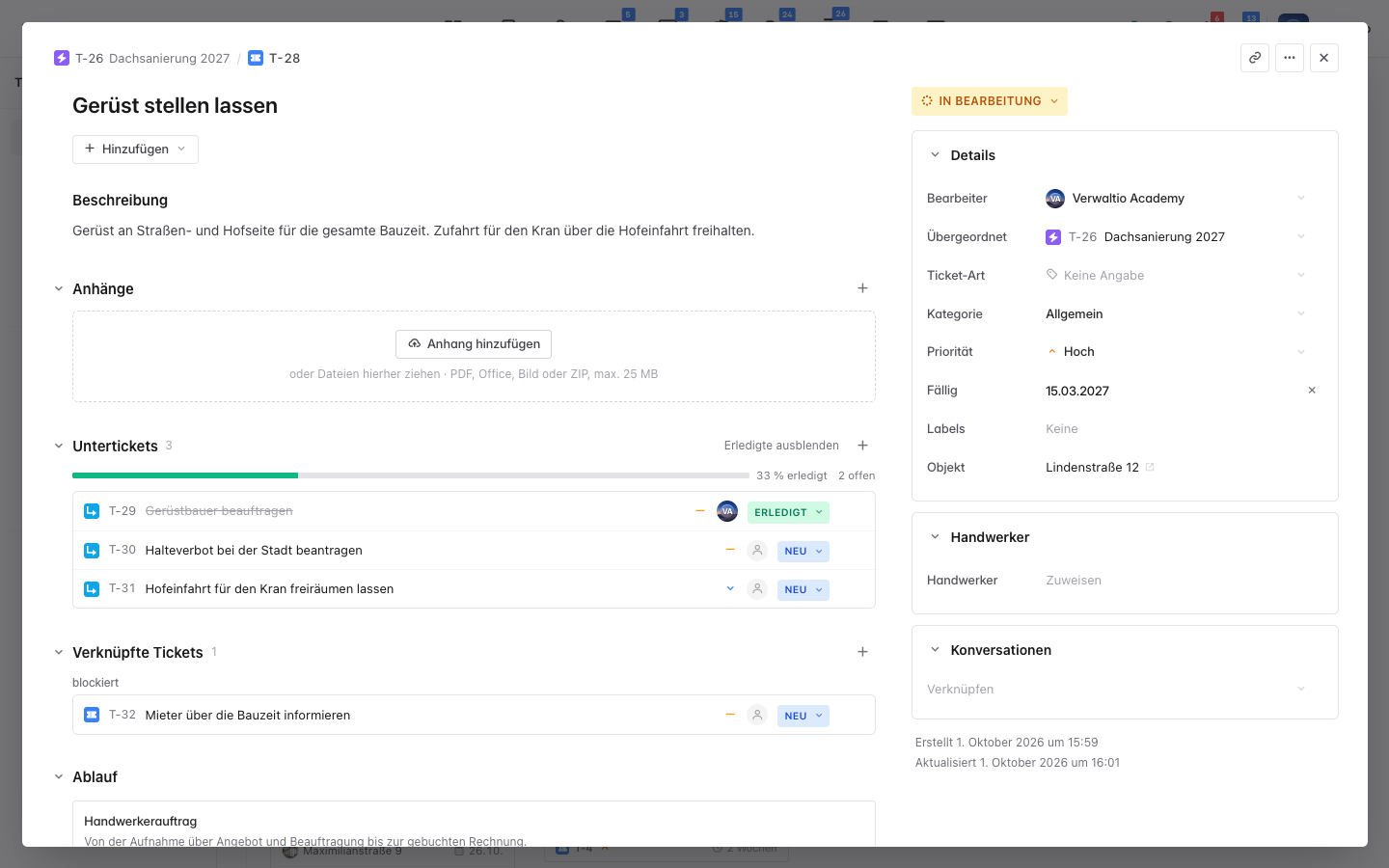Assign a person to T-32 via avatar icon
Screen dimensions: 1389x868
point(757,716)
